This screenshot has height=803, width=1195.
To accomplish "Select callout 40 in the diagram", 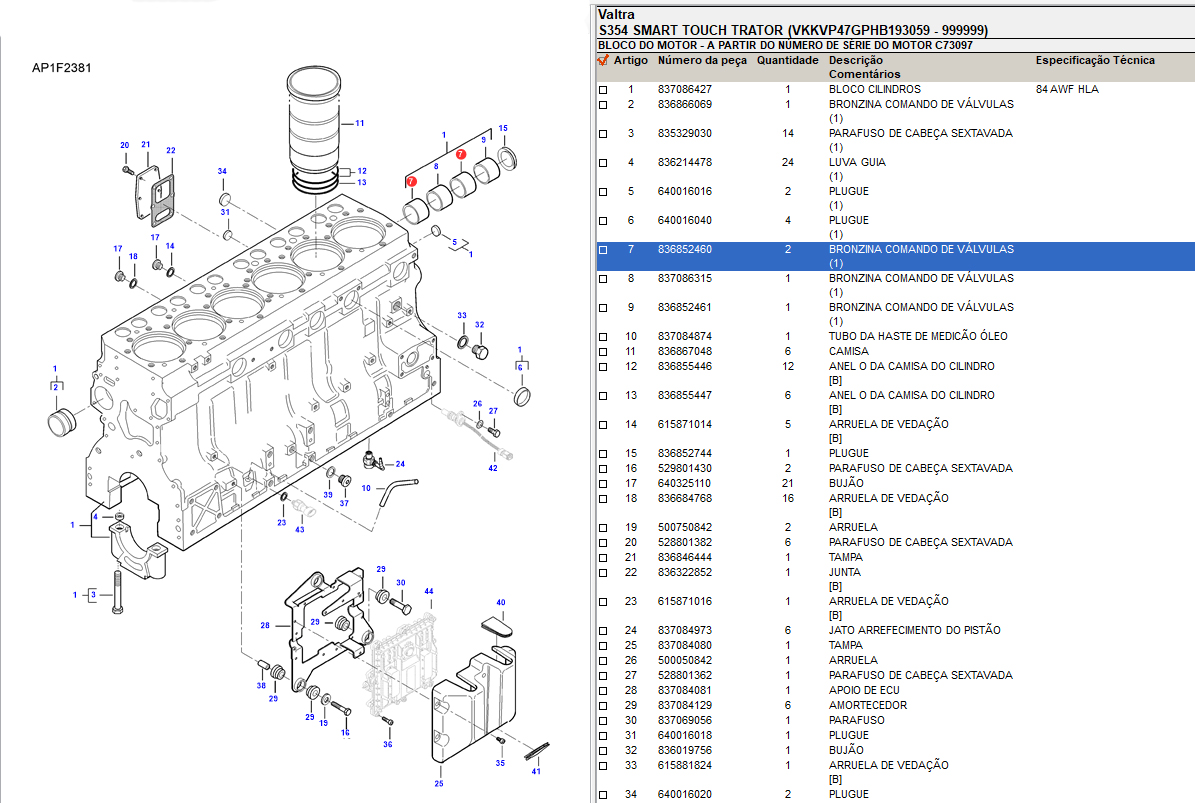I will pos(501,603).
